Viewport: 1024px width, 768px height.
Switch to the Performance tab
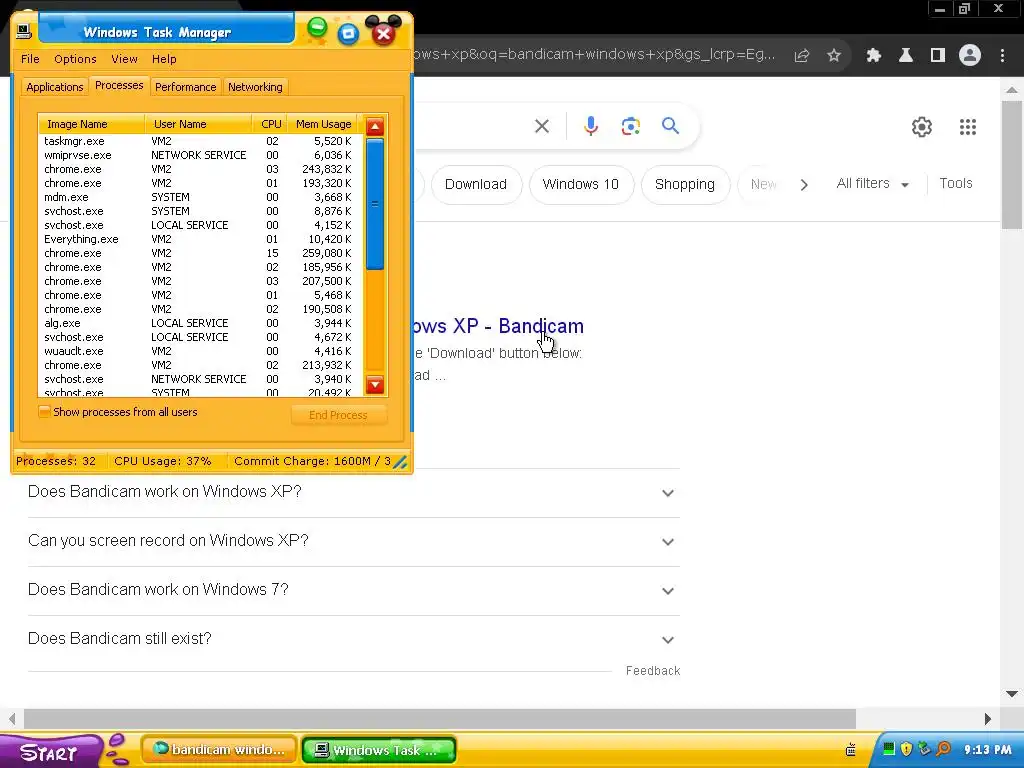point(185,87)
